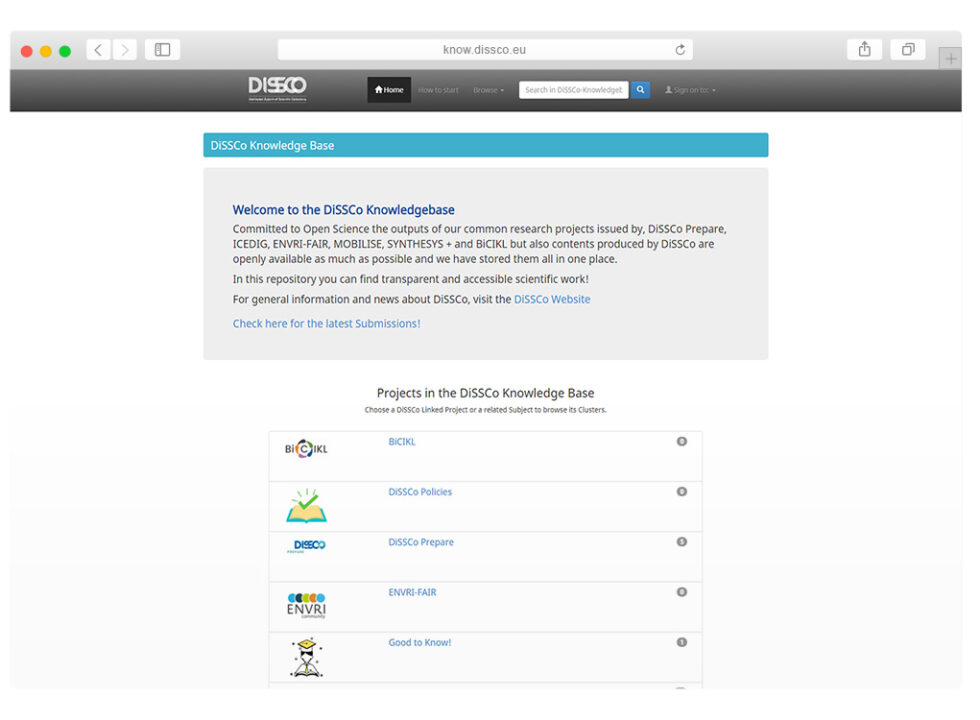Select the Home tab in navigation

(388, 89)
